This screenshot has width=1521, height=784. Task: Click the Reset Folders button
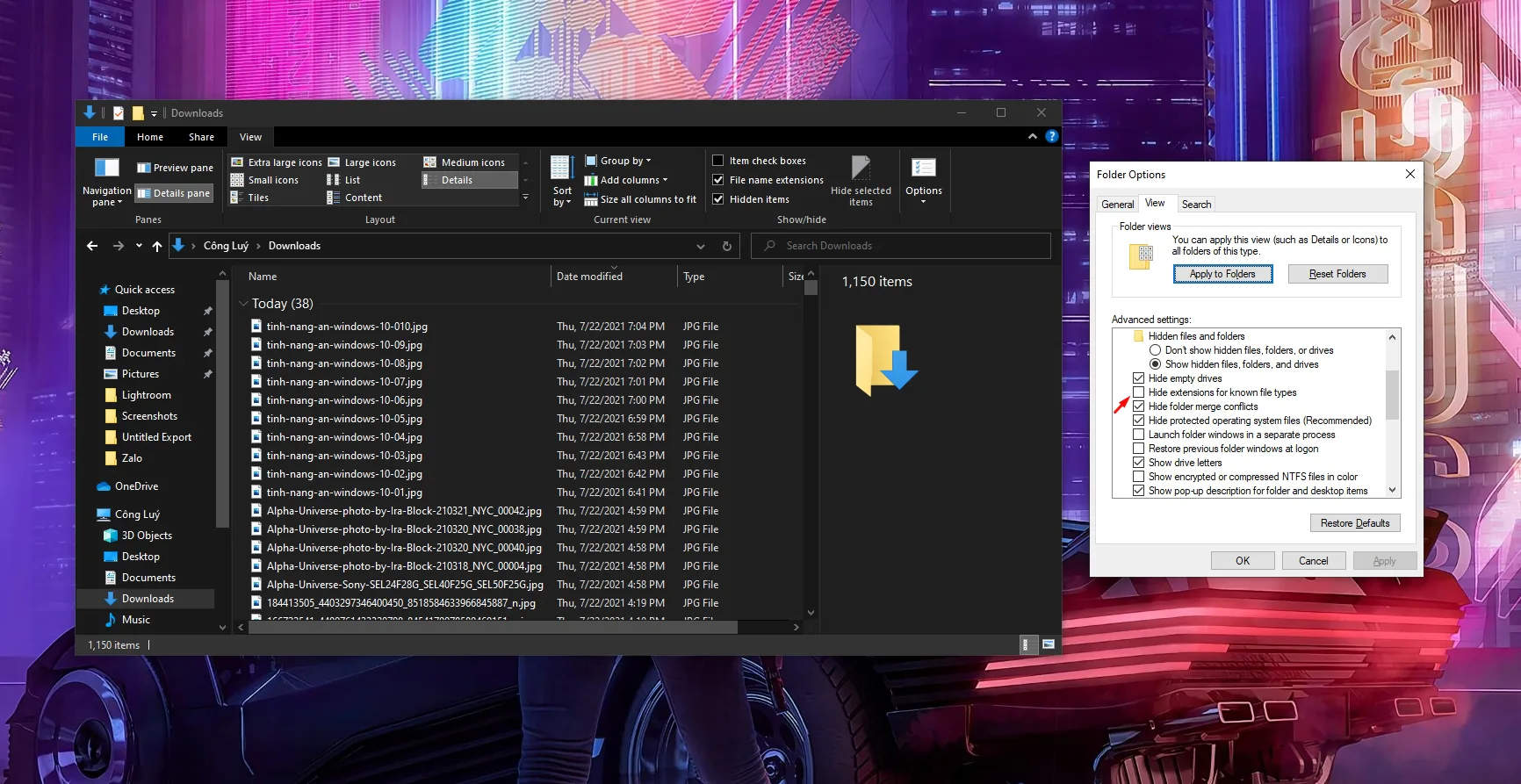1337,274
